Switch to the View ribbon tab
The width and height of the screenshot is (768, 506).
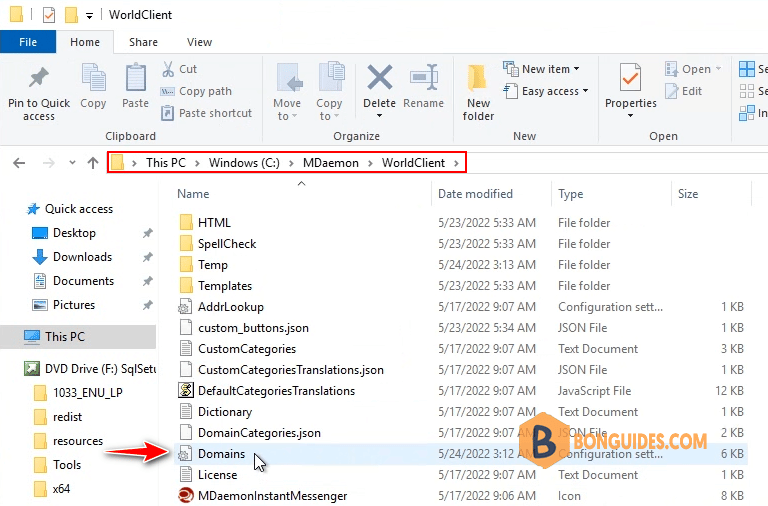199,42
